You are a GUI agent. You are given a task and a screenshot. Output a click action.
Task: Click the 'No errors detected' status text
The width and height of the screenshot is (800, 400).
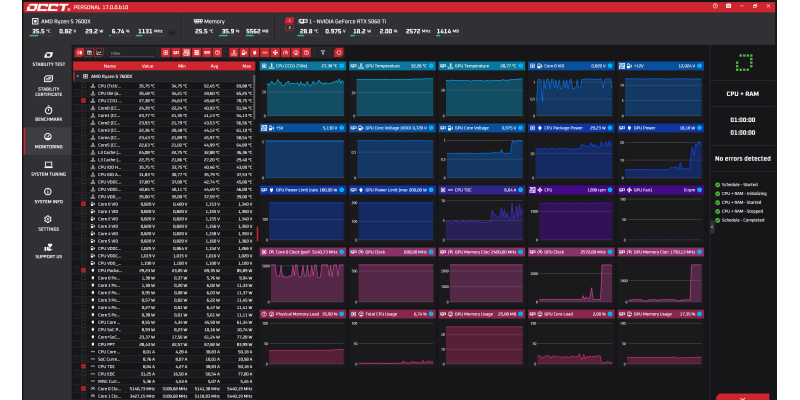[x=742, y=159]
